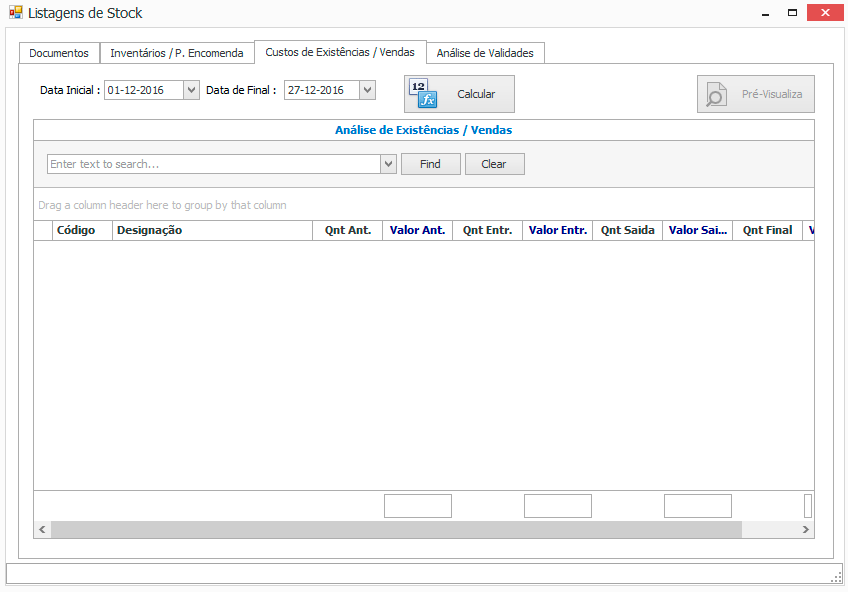Go to the Análise de Validades tab
The height and width of the screenshot is (592, 848).
[x=485, y=53]
